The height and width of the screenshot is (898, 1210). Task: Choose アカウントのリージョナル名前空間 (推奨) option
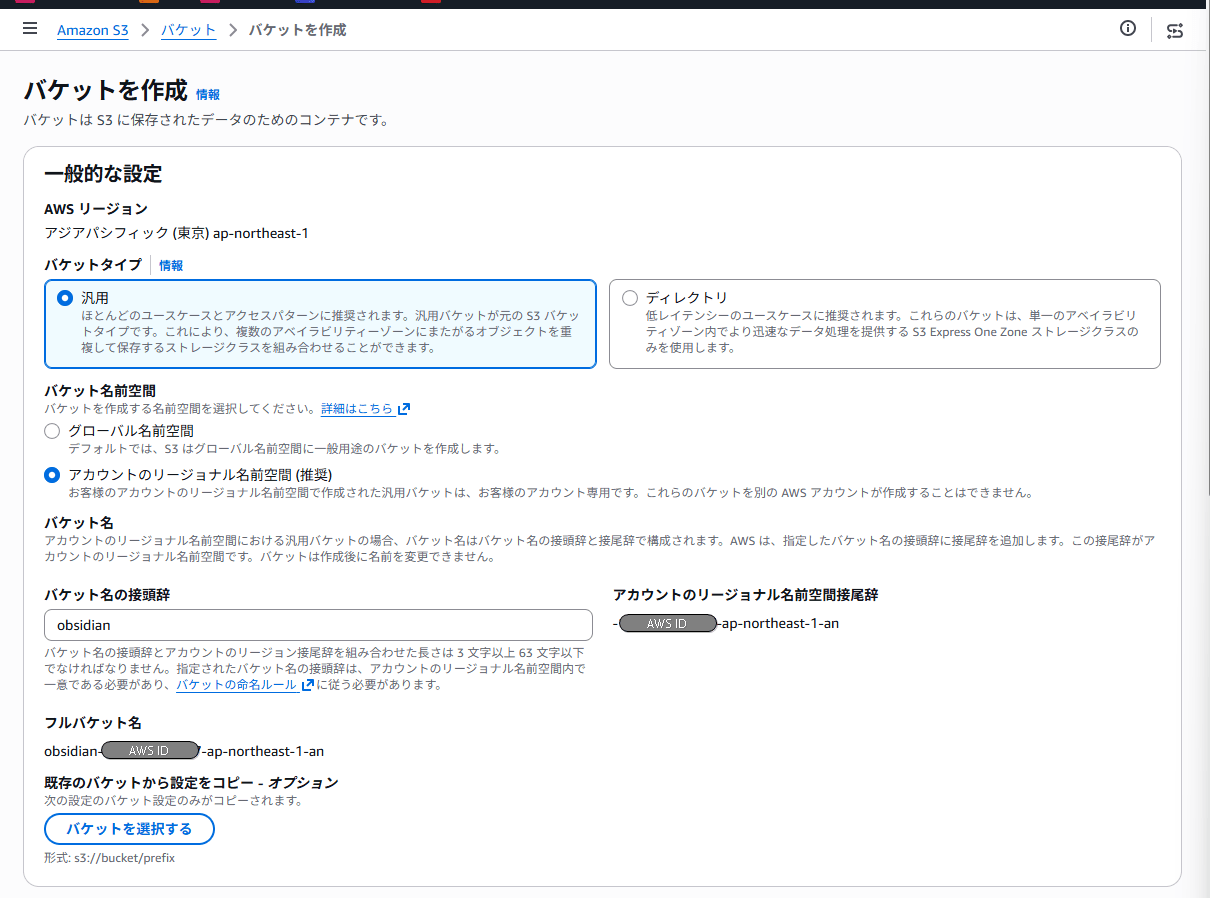point(52,475)
